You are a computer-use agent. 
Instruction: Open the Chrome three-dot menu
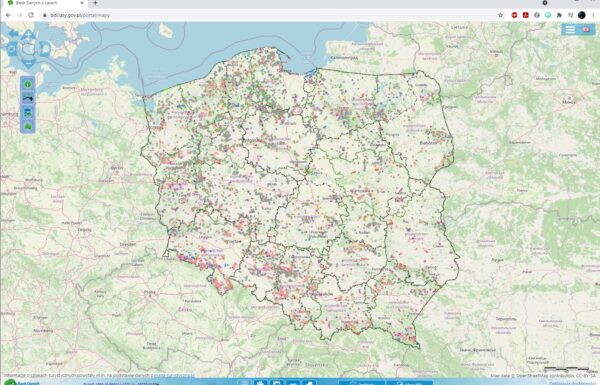click(593, 15)
